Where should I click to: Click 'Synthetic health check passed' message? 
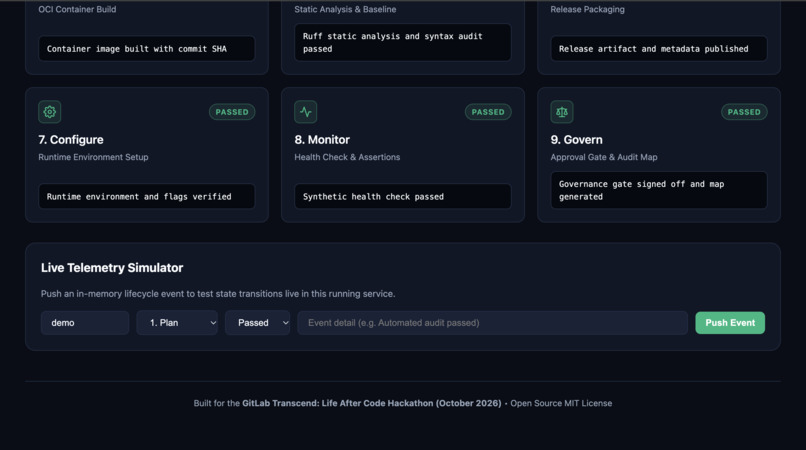(402, 196)
